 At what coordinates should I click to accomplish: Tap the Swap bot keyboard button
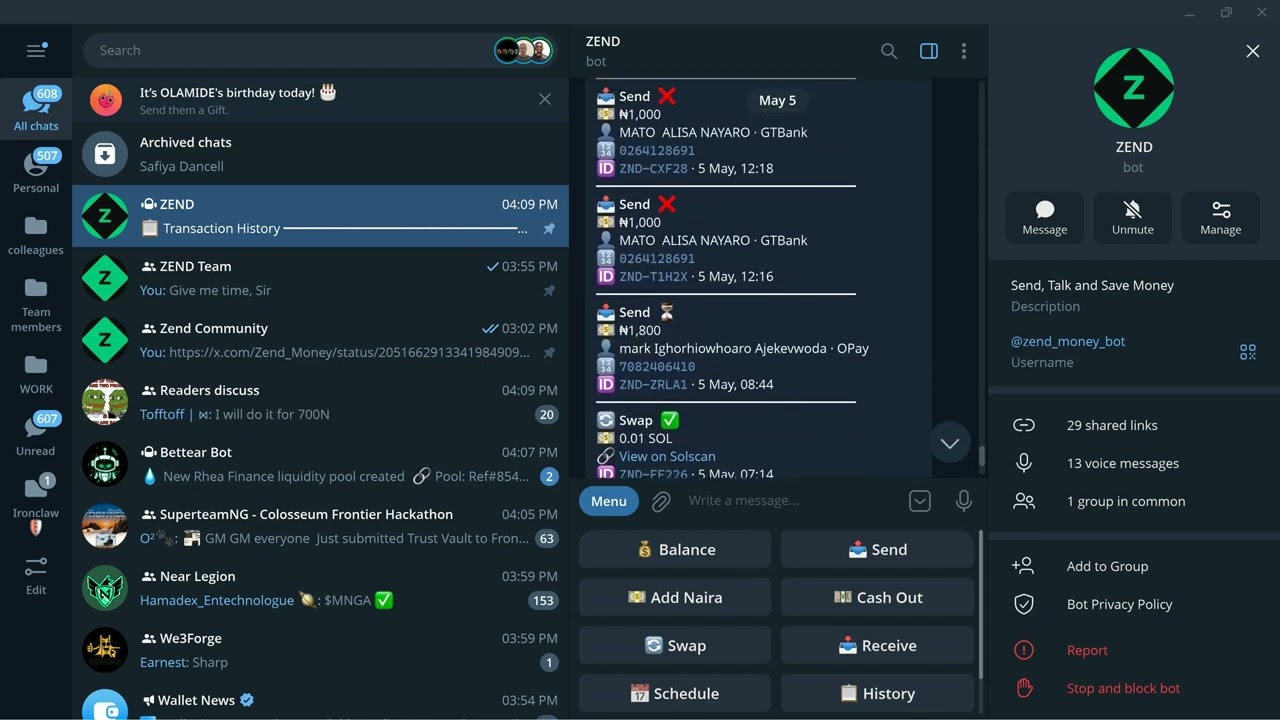(x=675, y=645)
